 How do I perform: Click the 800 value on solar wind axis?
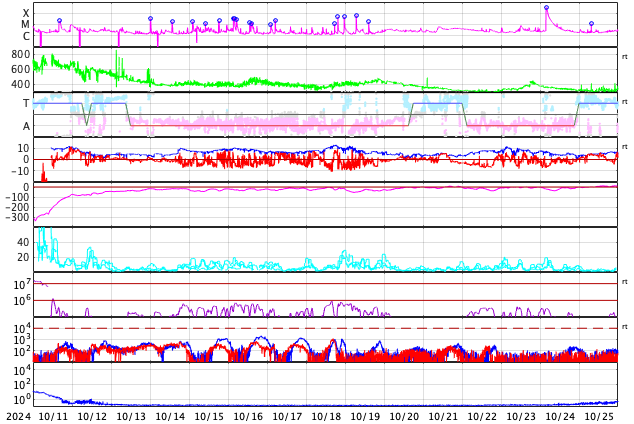pyautogui.click(x=20, y=54)
